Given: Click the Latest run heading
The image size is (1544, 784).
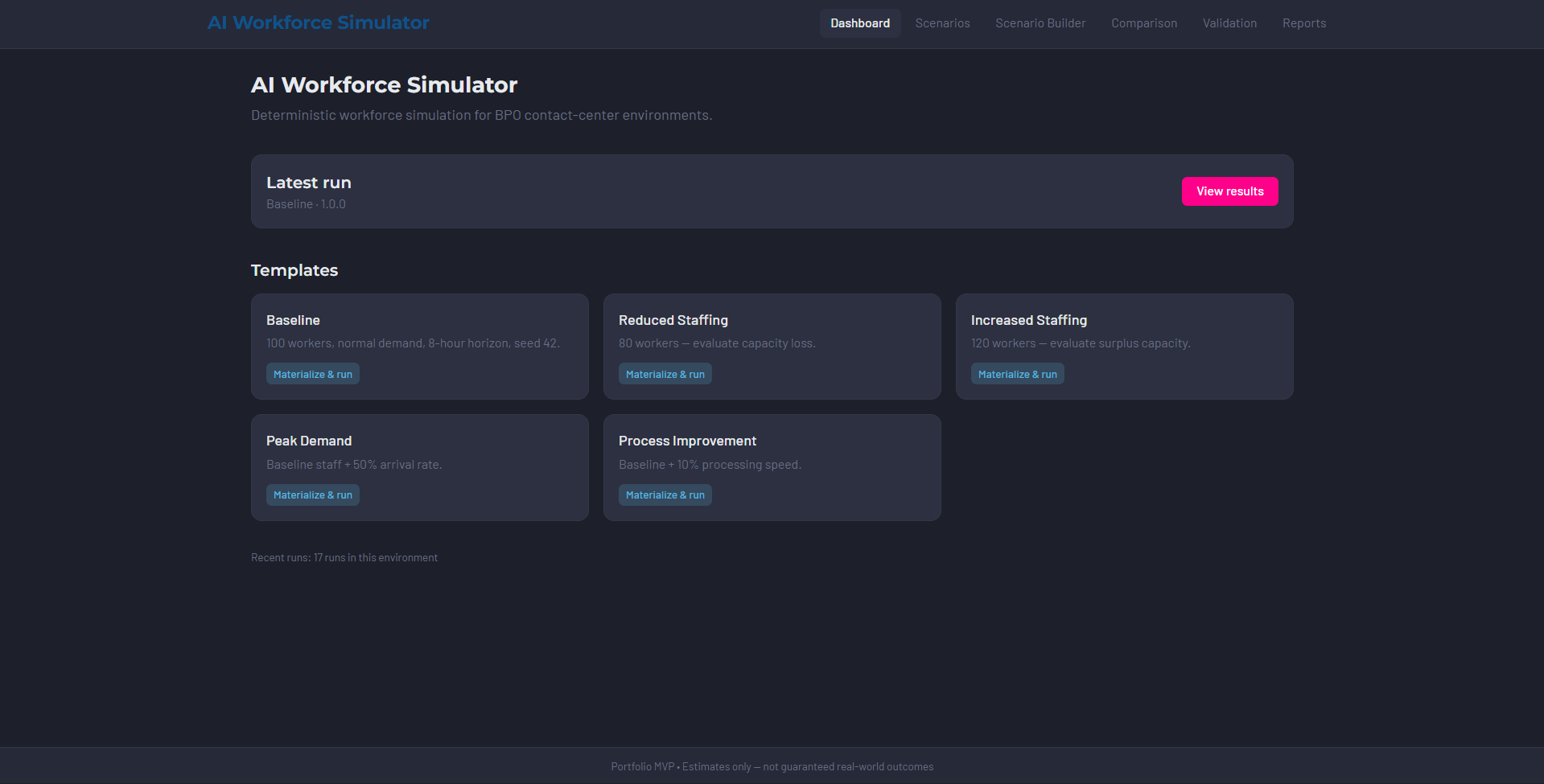Looking at the screenshot, I should pyautogui.click(x=309, y=183).
